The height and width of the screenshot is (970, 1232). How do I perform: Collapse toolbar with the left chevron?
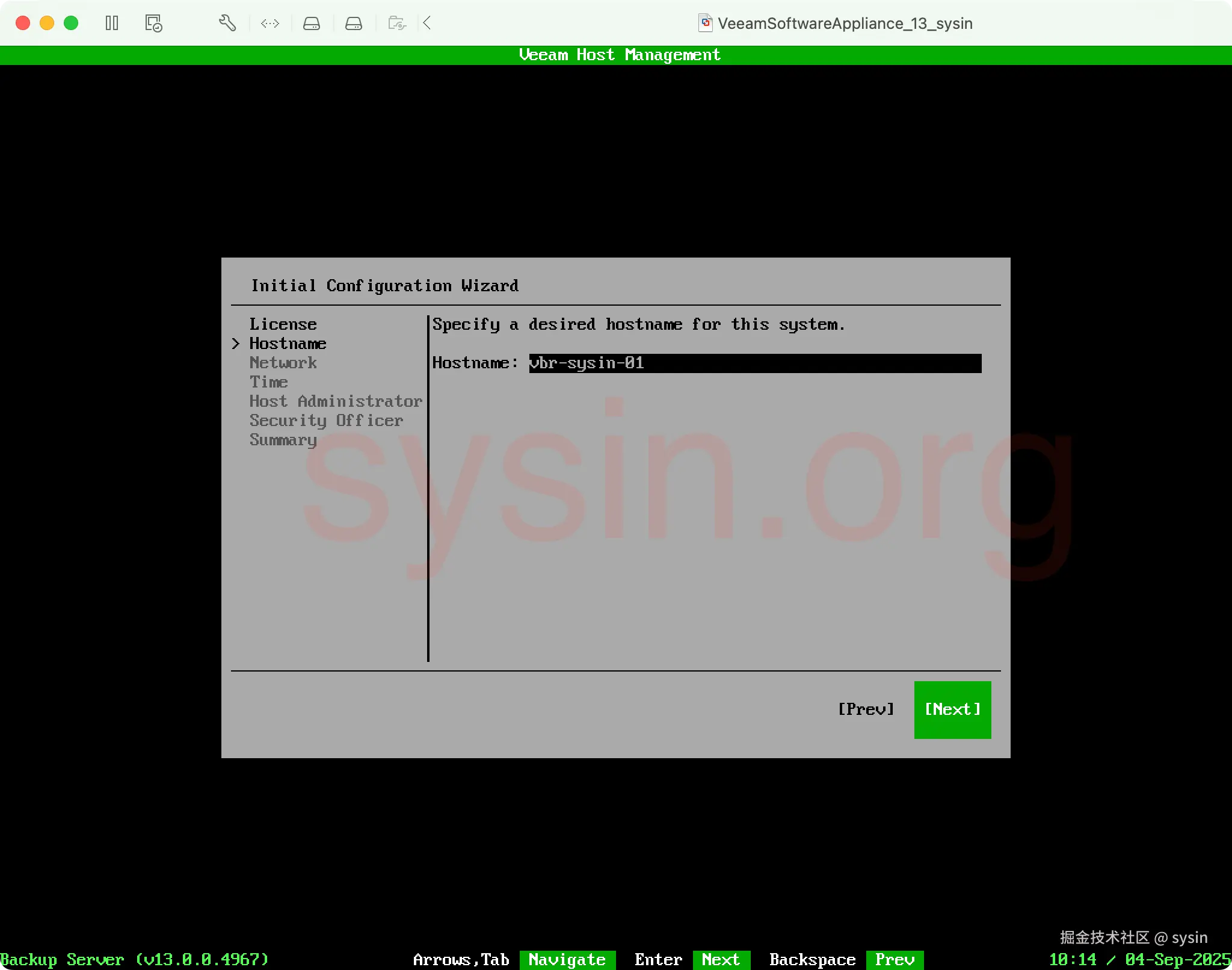pyautogui.click(x=427, y=23)
